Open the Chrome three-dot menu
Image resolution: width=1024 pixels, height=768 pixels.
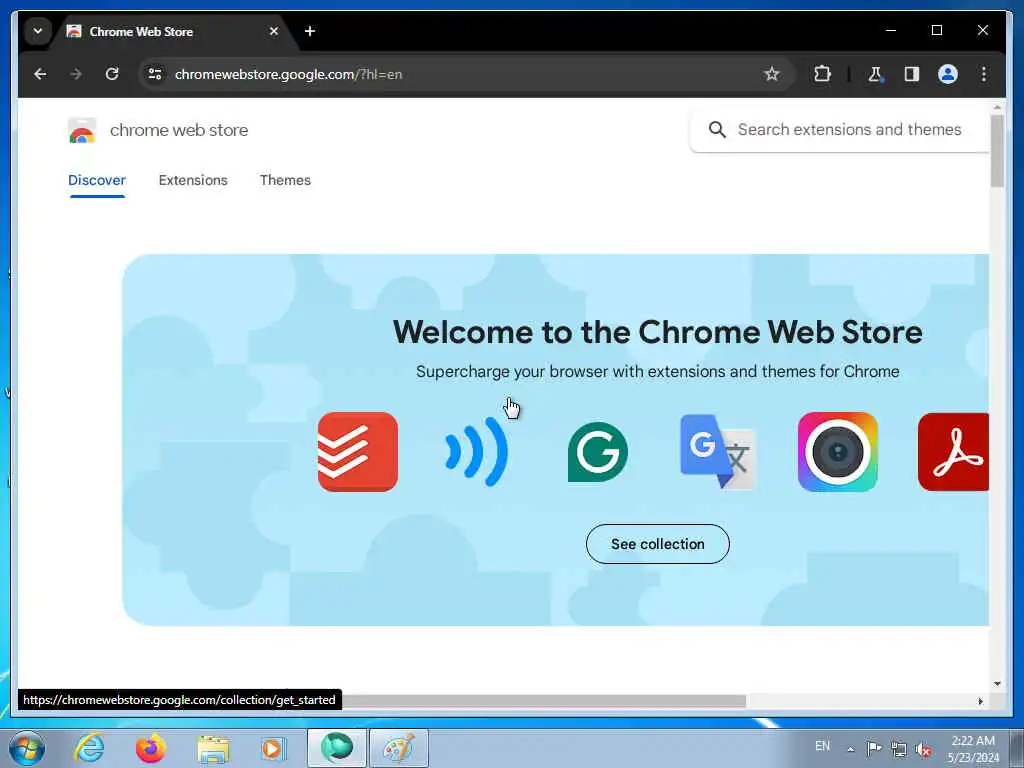(984, 74)
